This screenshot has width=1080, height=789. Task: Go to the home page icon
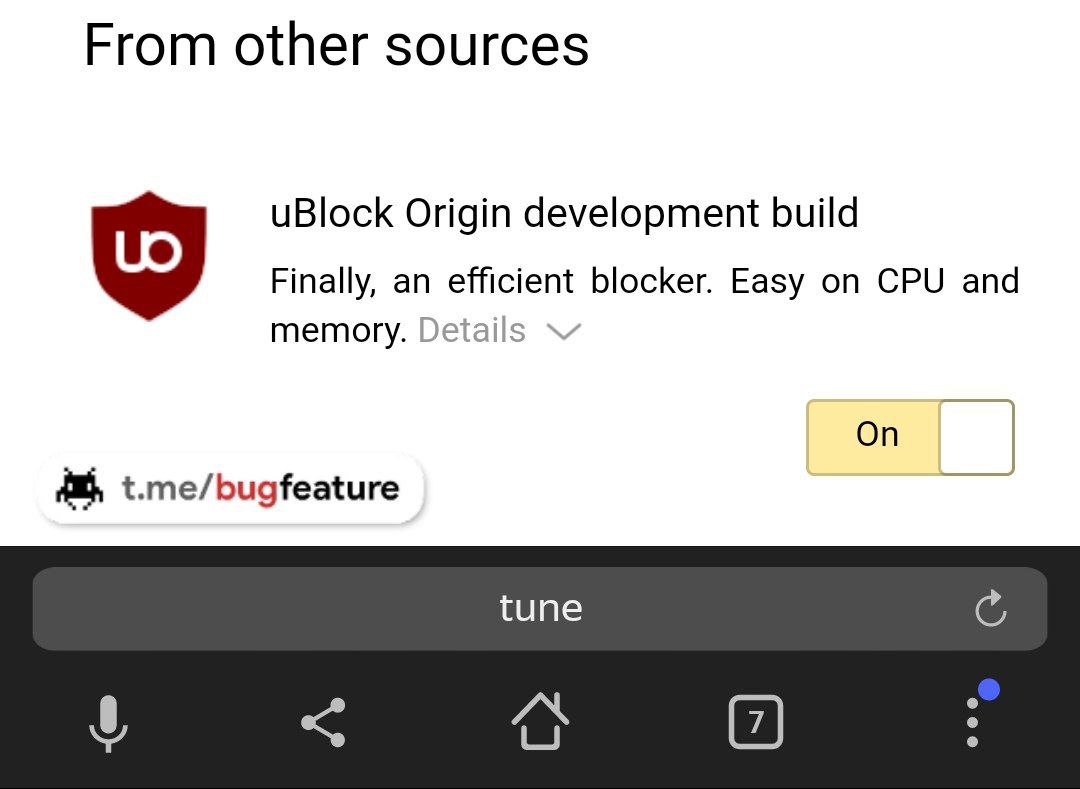click(x=540, y=720)
